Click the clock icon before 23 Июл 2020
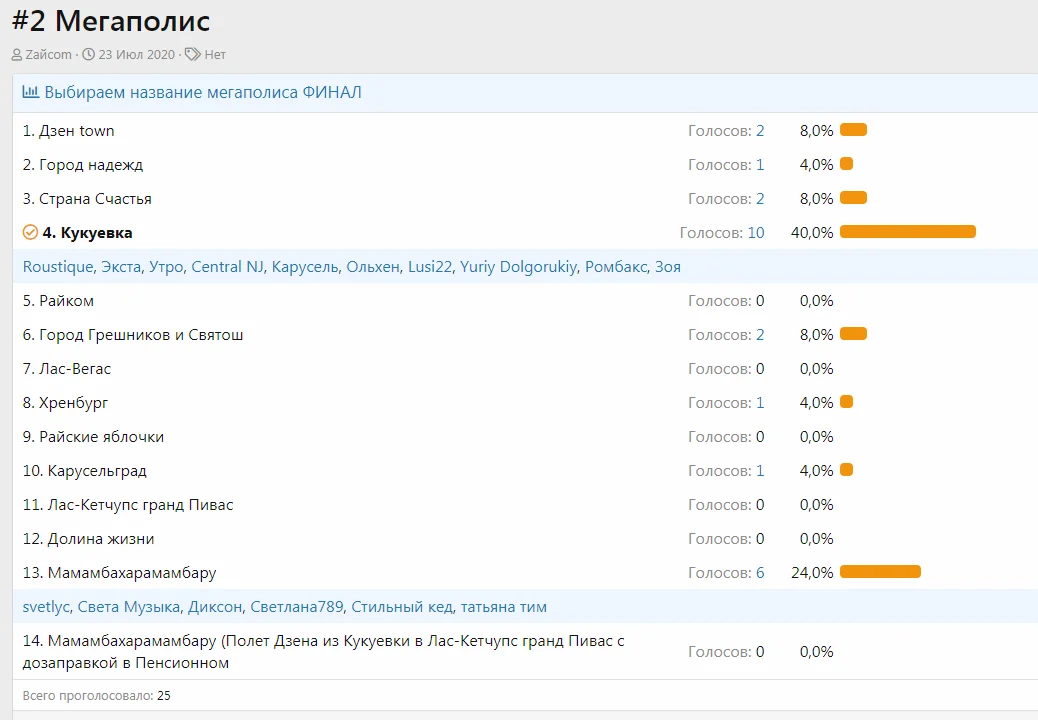1038x720 pixels. 88,54
